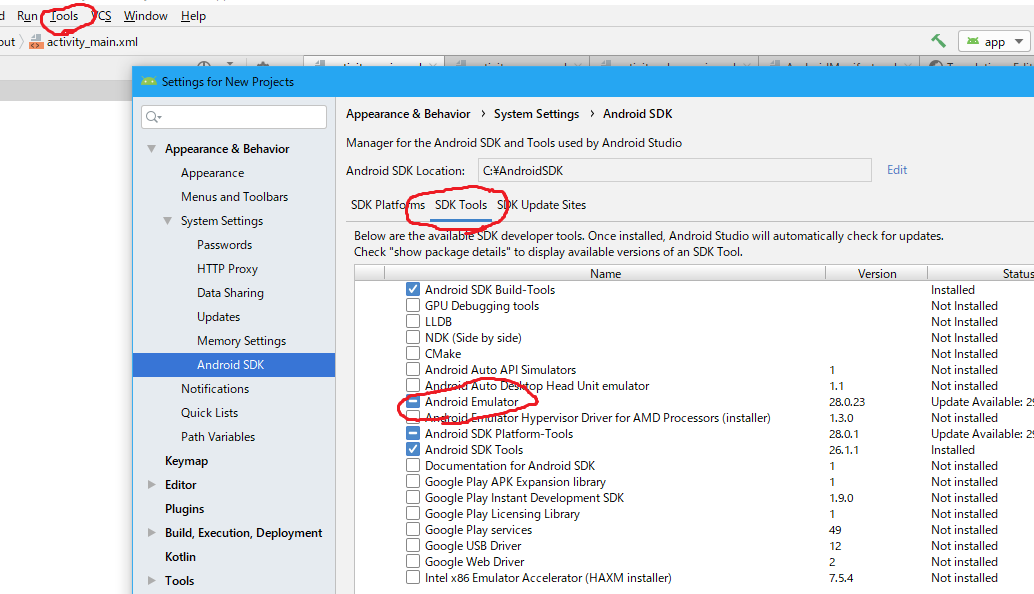Check the GPU Debugging tools checkbox
The height and width of the screenshot is (594, 1034).
point(413,305)
